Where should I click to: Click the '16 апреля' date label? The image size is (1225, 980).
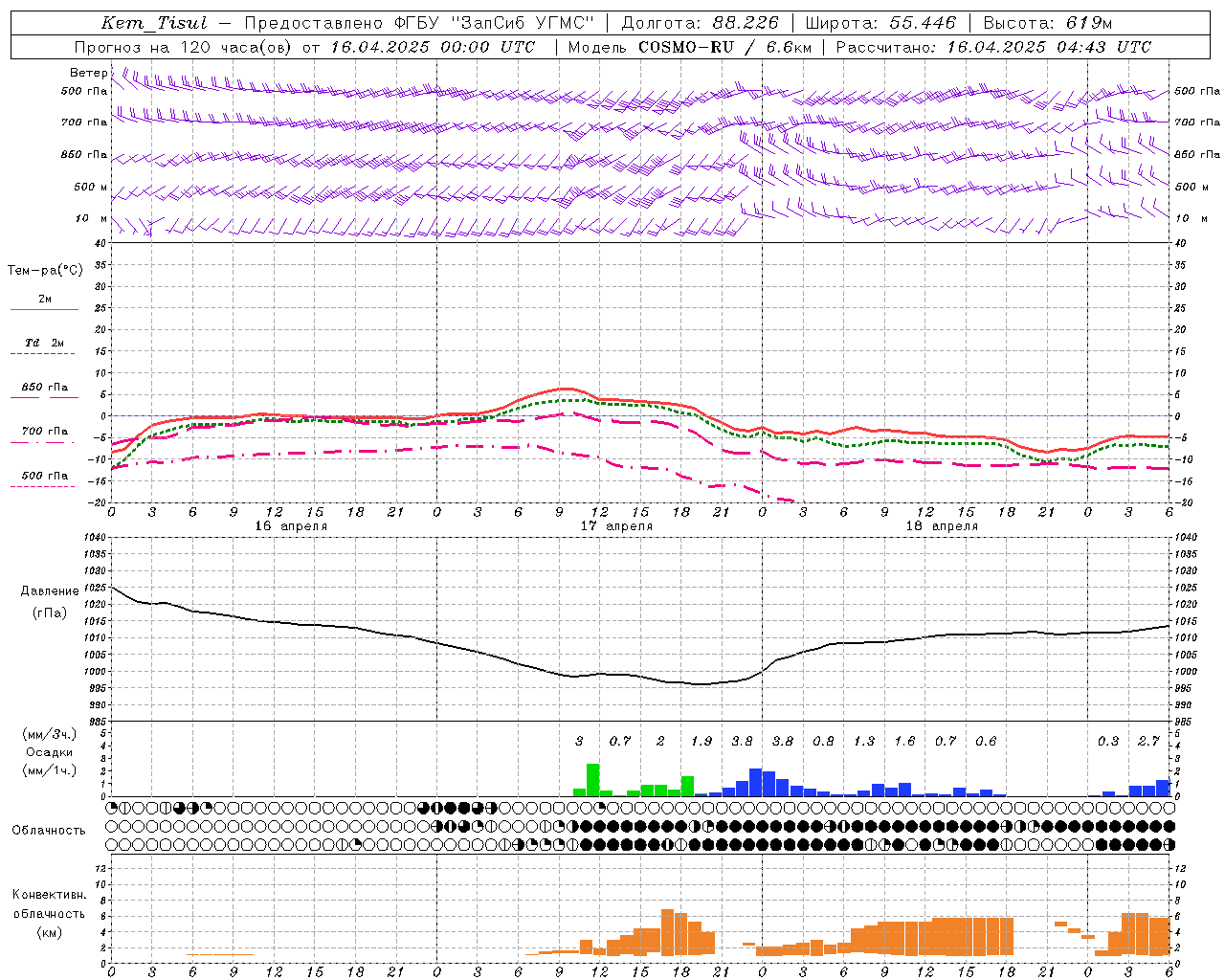click(x=291, y=526)
